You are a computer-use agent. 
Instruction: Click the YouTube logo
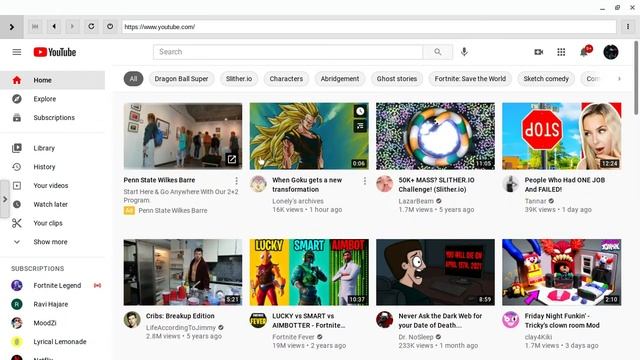(x=55, y=52)
